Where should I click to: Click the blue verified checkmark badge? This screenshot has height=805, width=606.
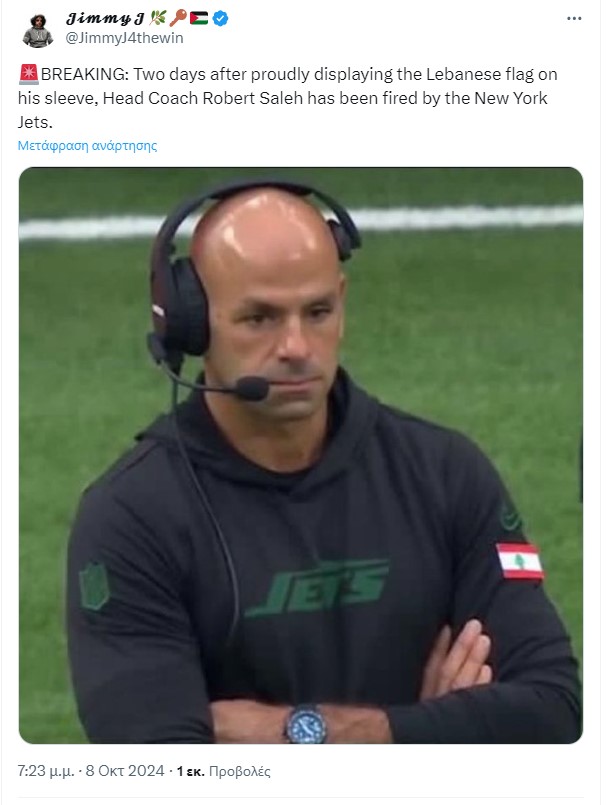(221, 19)
